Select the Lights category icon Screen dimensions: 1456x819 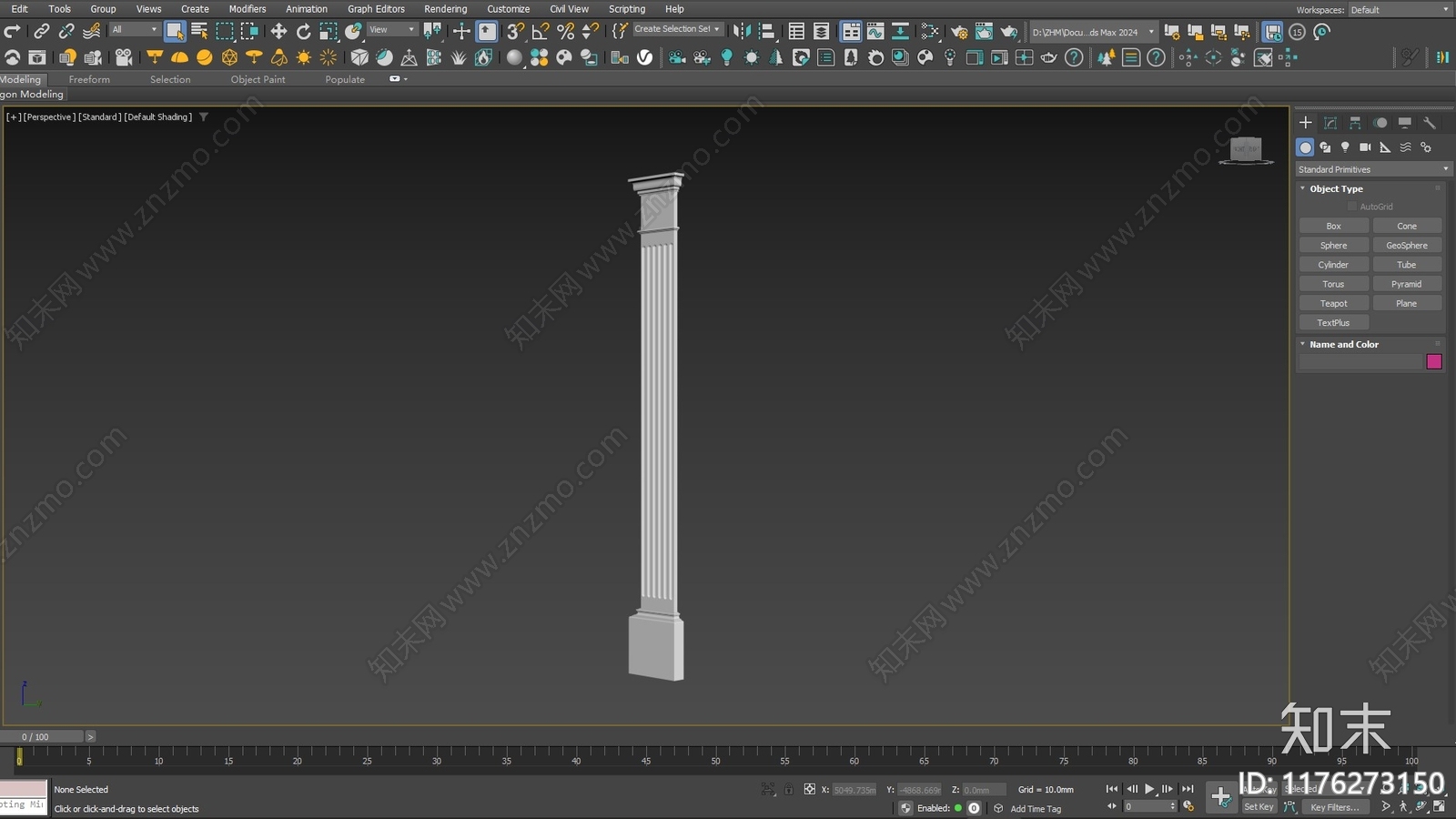click(x=1345, y=147)
